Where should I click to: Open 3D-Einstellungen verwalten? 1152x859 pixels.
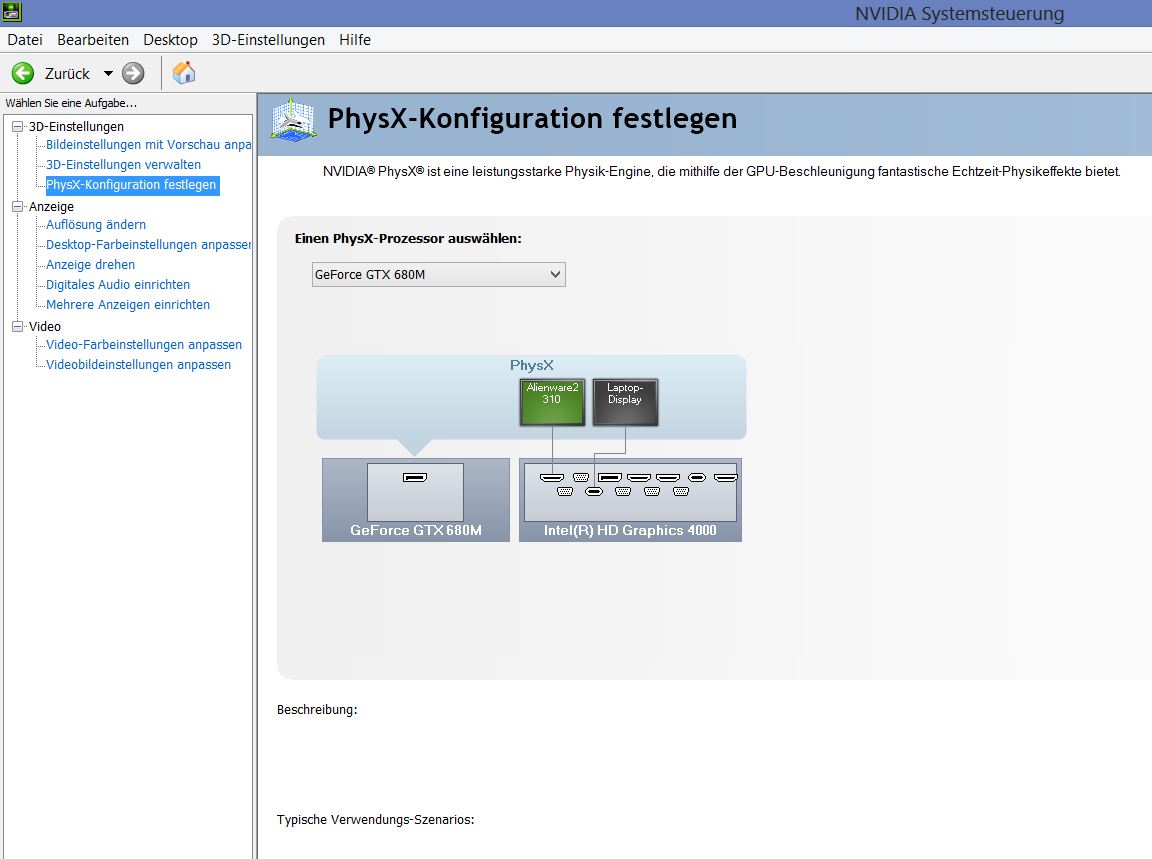click(123, 165)
